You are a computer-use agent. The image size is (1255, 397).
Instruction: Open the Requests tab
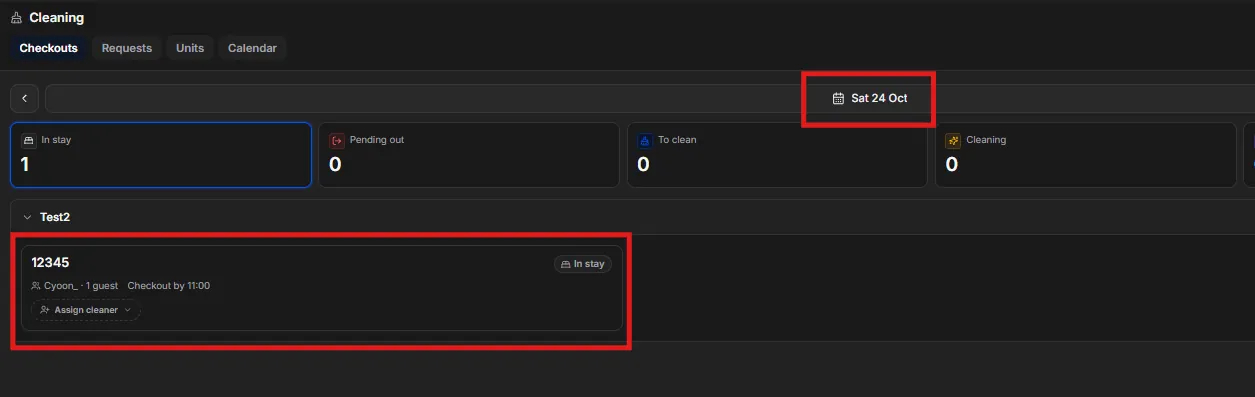tap(127, 48)
